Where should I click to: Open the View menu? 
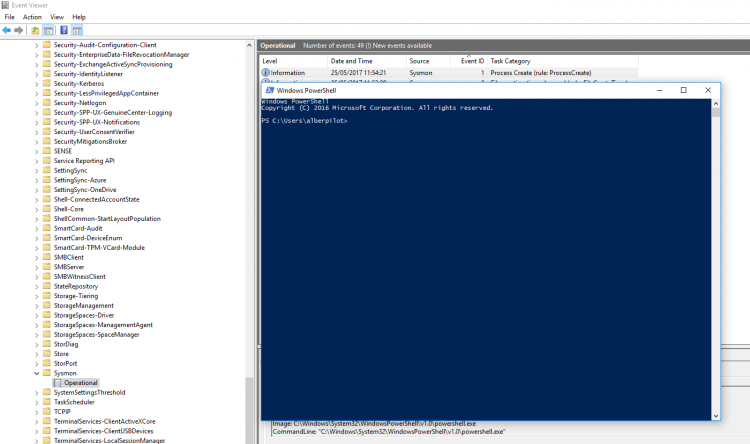point(57,17)
